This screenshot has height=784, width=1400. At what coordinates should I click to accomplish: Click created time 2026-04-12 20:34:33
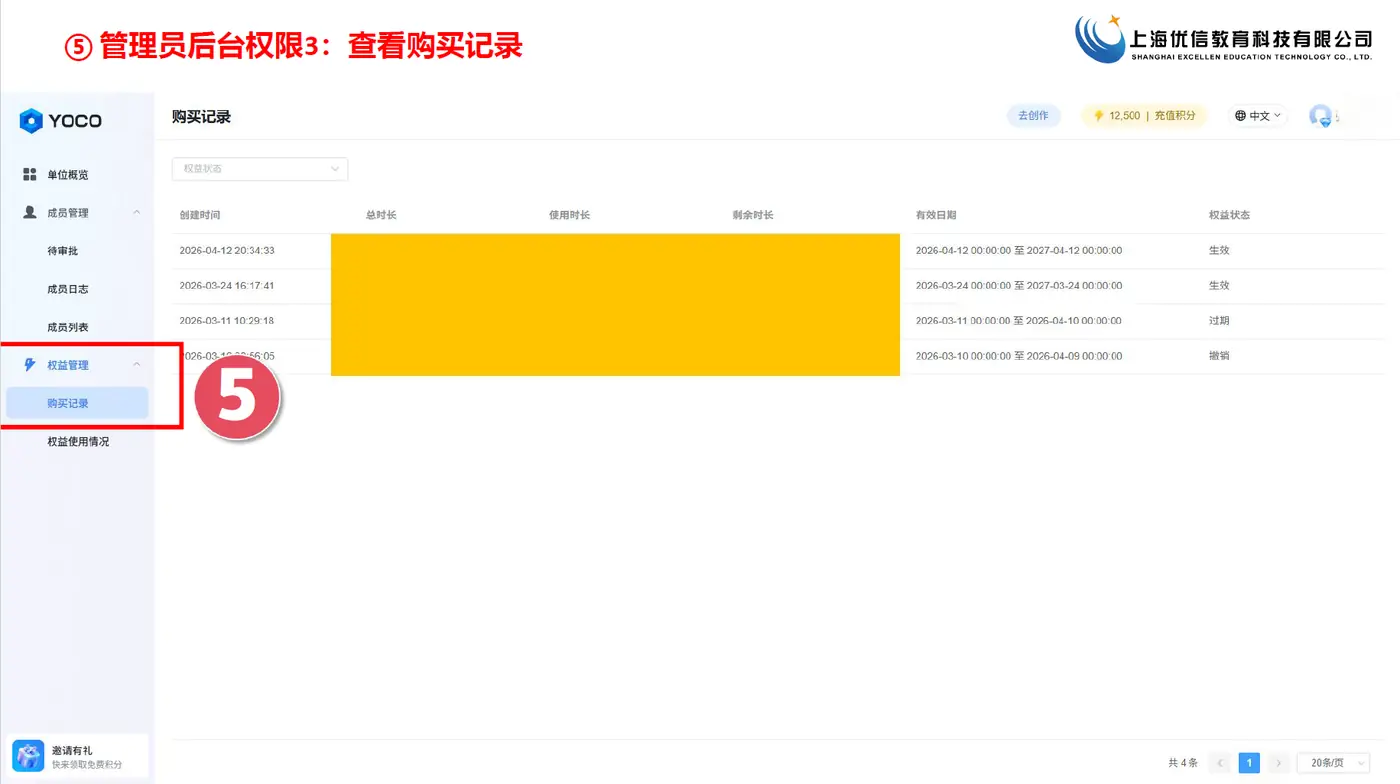pos(227,250)
